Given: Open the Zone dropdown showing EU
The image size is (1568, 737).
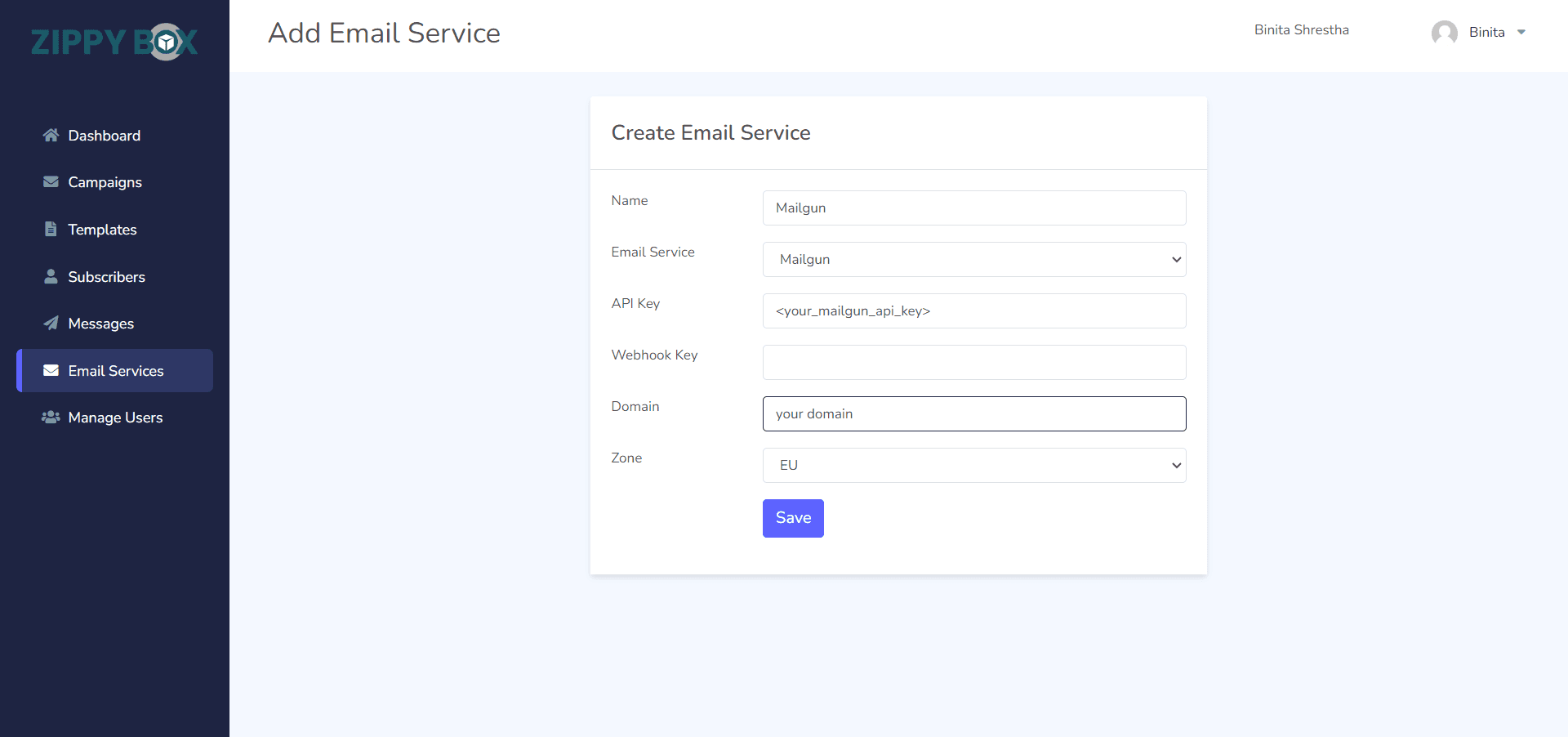Looking at the screenshot, I should pos(974,465).
